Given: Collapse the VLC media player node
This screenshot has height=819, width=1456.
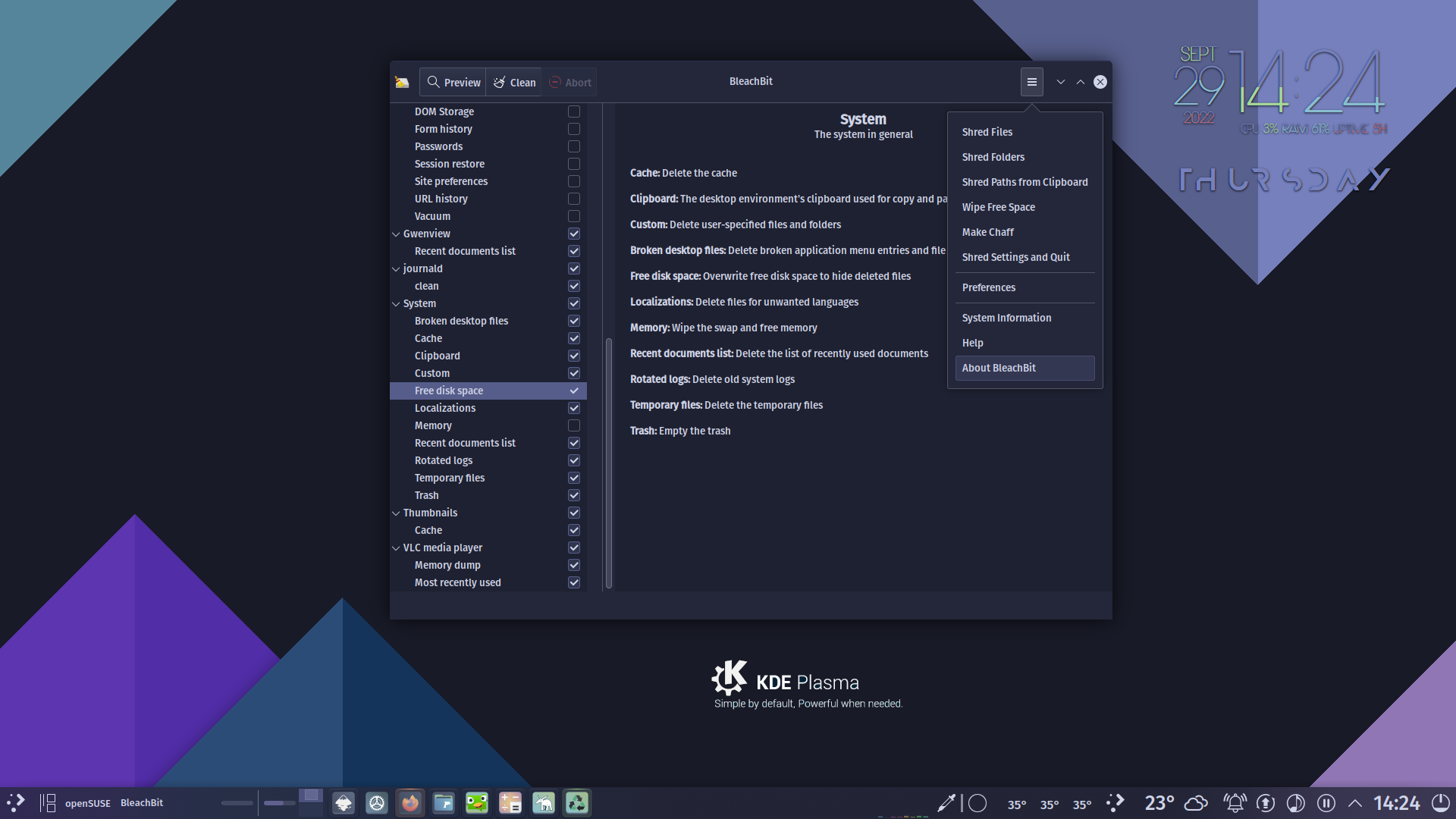Looking at the screenshot, I should tap(395, 548).
